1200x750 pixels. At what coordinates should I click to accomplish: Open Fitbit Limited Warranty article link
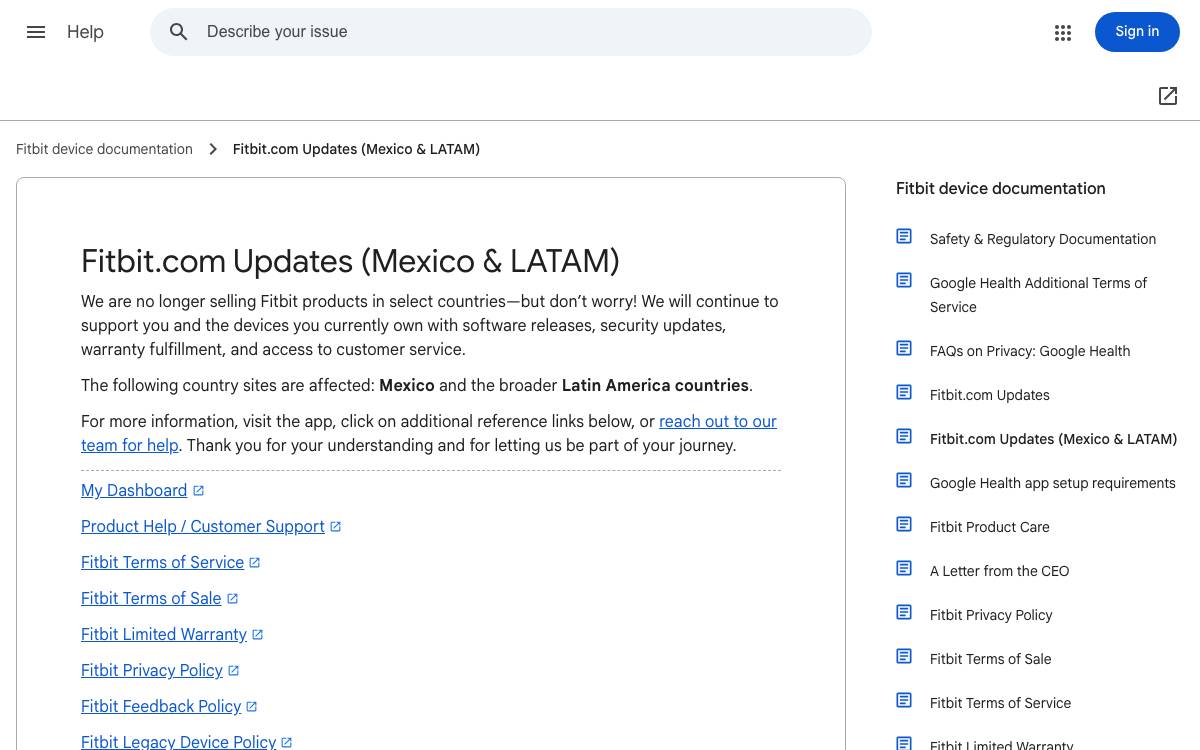pos(164,634)
